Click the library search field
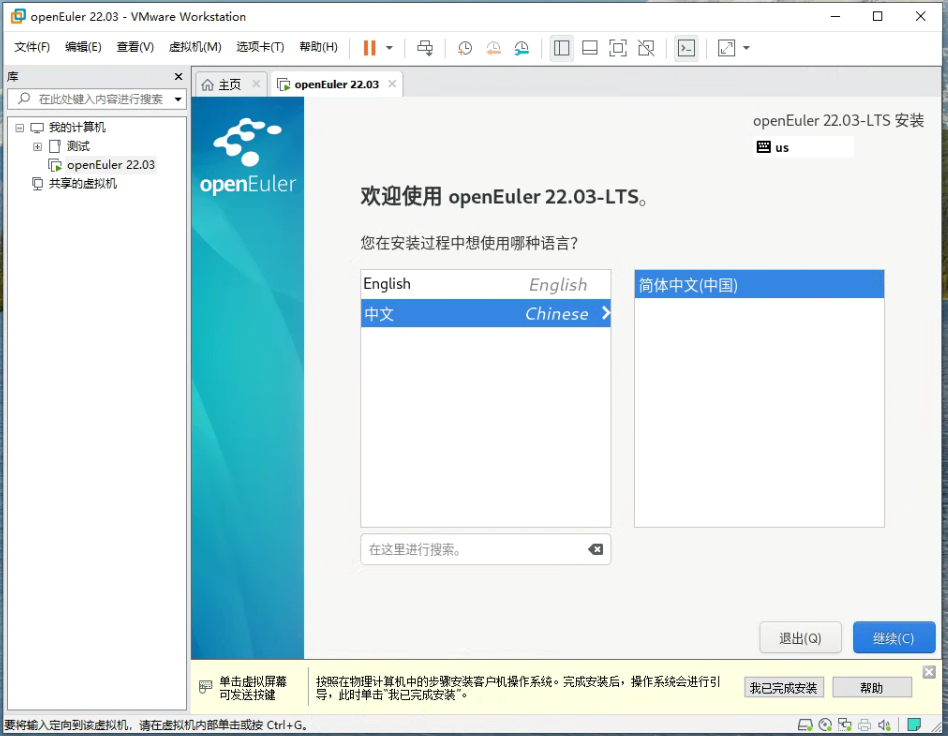 (97, 99)
